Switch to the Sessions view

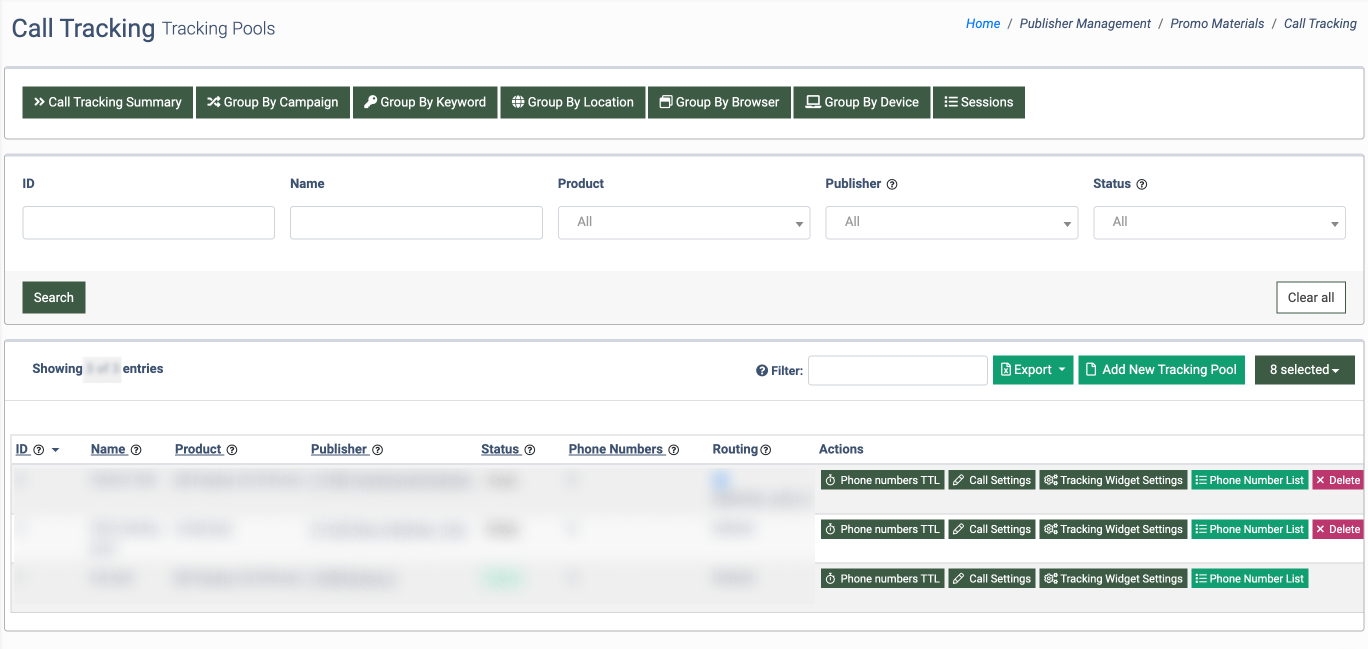click(x=978, y=102)
